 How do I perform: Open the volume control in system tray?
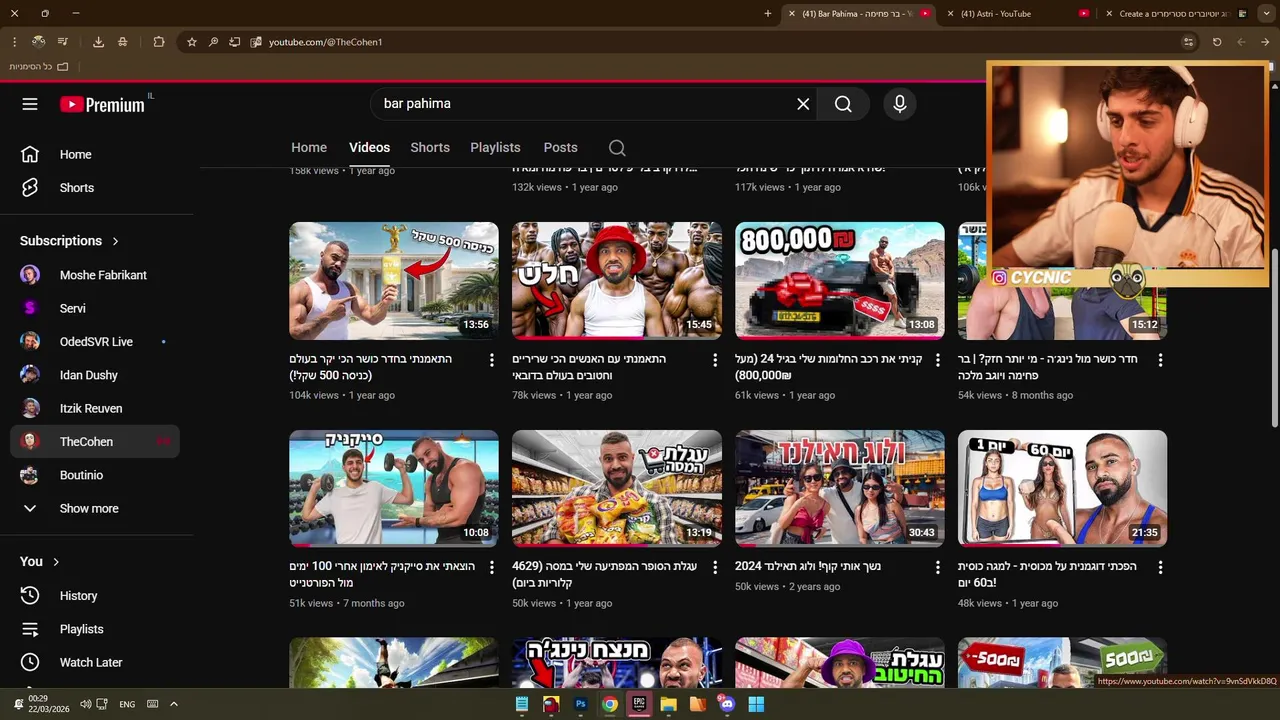pos(85,704)
